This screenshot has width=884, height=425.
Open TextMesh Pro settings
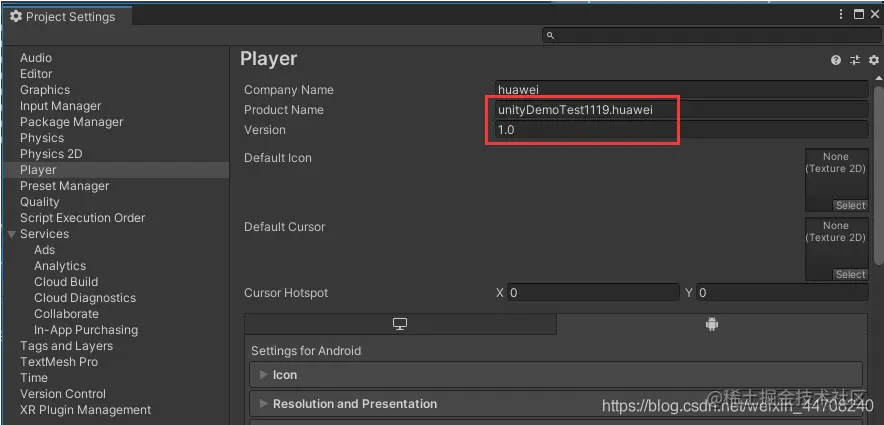point(59,362)
